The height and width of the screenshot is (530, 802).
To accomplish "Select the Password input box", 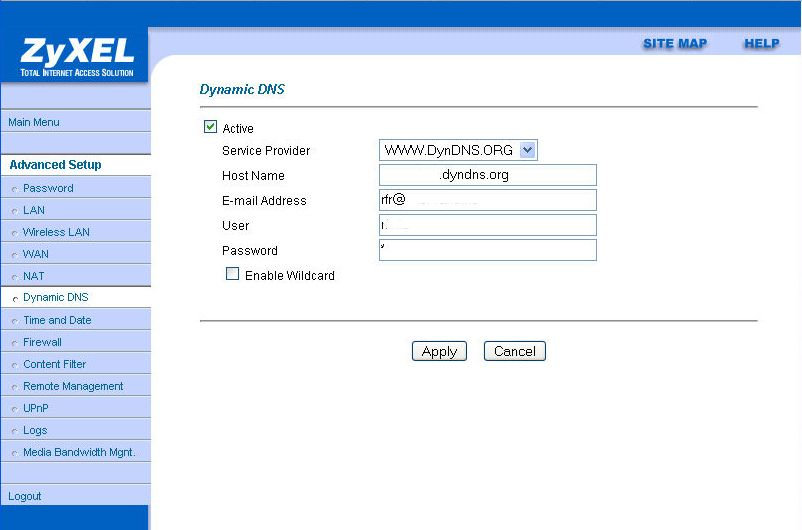I will tap(487, 250).
